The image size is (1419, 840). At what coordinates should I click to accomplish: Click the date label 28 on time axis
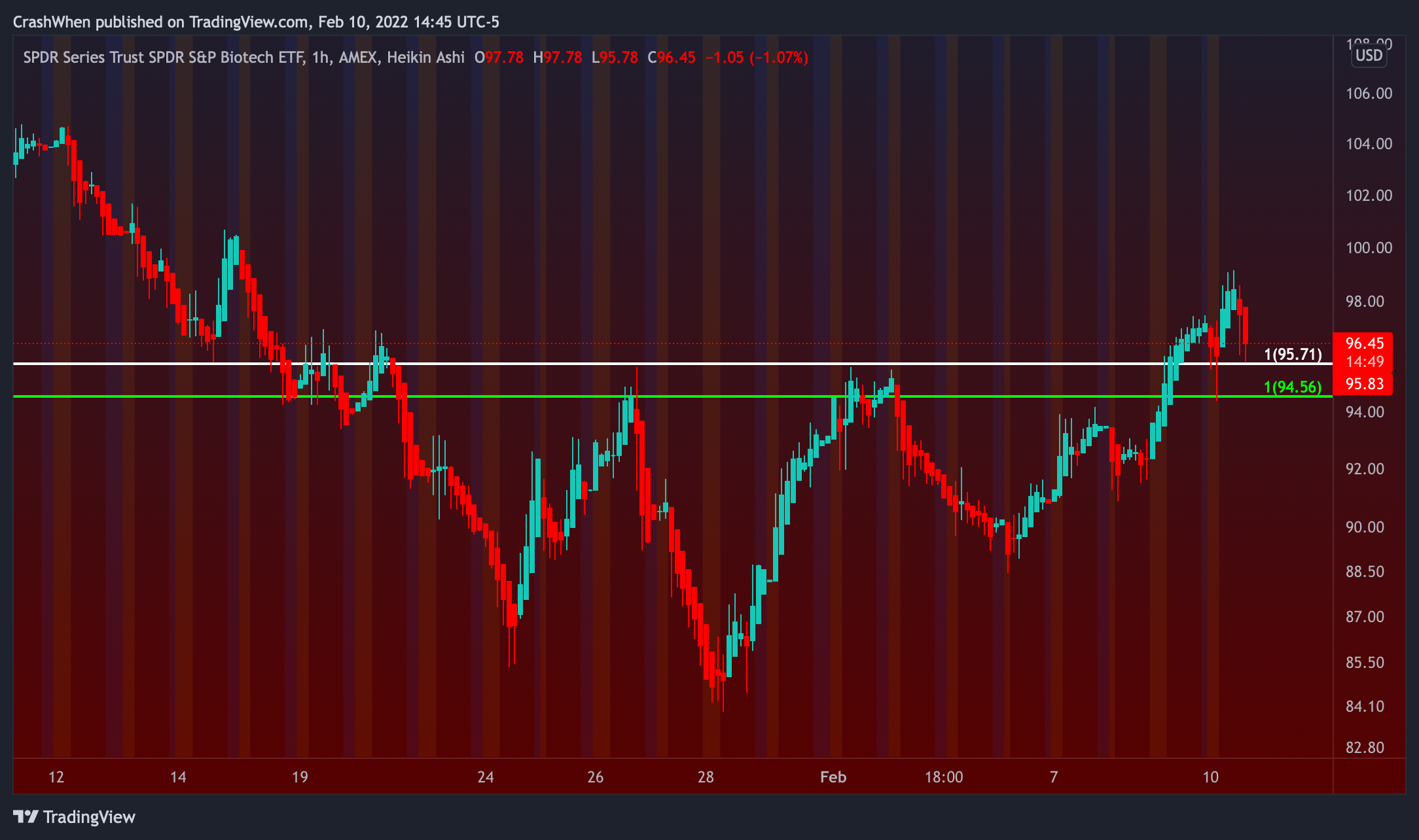(706, 777)
